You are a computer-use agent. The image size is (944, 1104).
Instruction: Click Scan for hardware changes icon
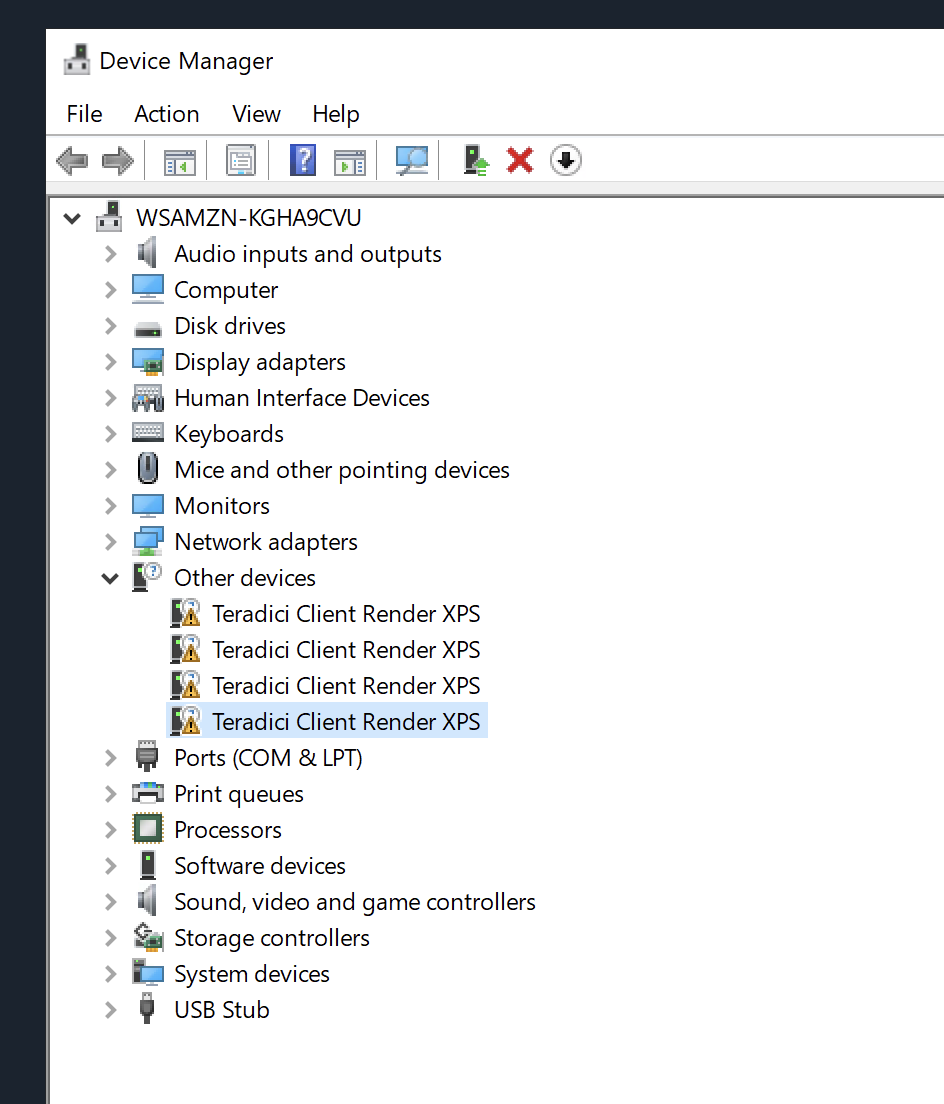(411, 160)
